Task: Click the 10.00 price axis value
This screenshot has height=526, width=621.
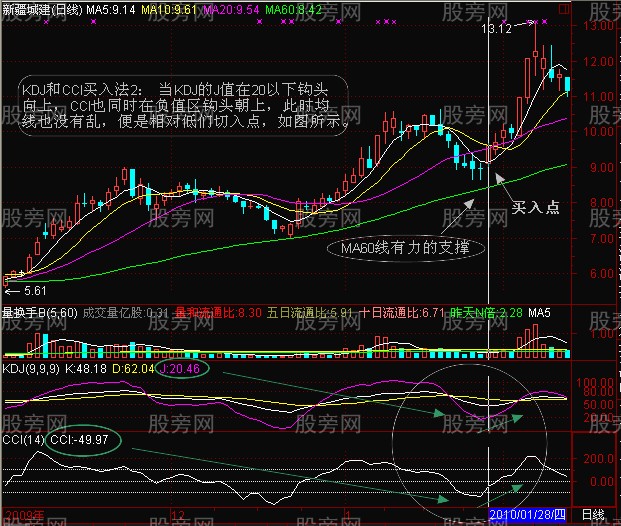Action: [x=598, y=132]
